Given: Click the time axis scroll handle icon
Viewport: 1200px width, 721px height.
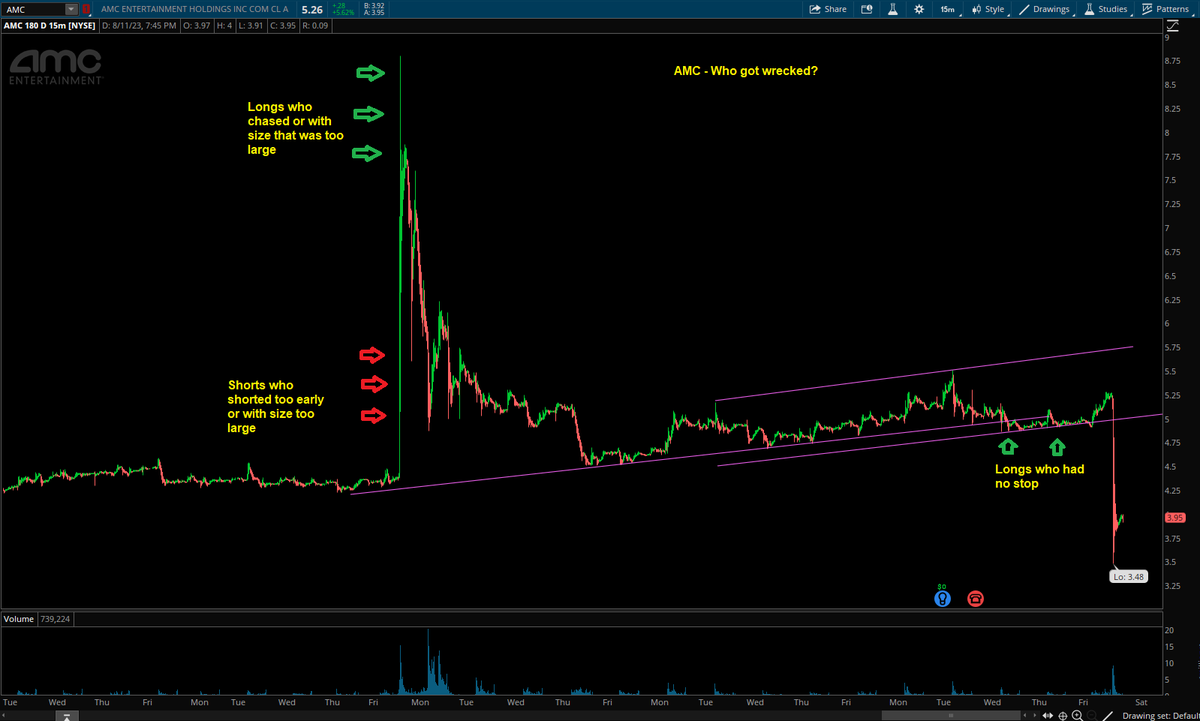Looking at the screenshot, I should tap(68, 715).
